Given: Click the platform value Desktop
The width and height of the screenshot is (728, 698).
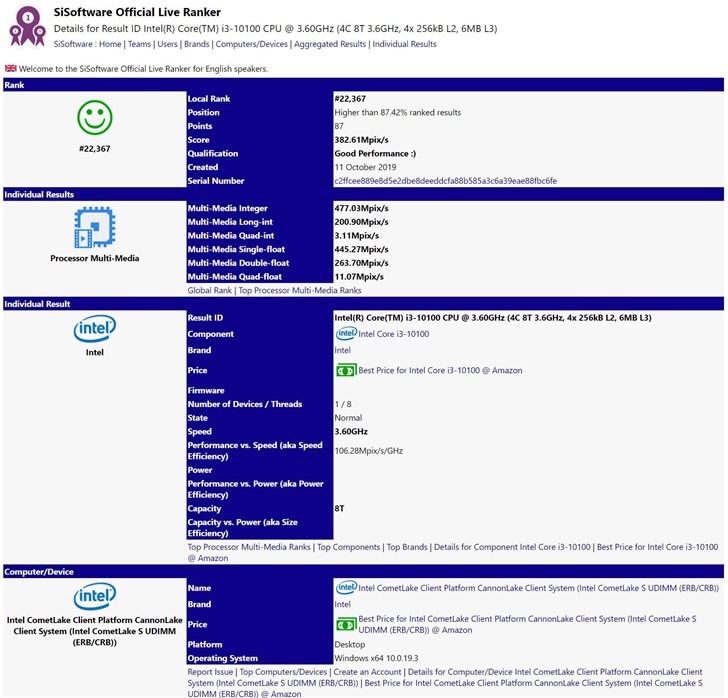Looking at the screenshot, I should 350,645.
